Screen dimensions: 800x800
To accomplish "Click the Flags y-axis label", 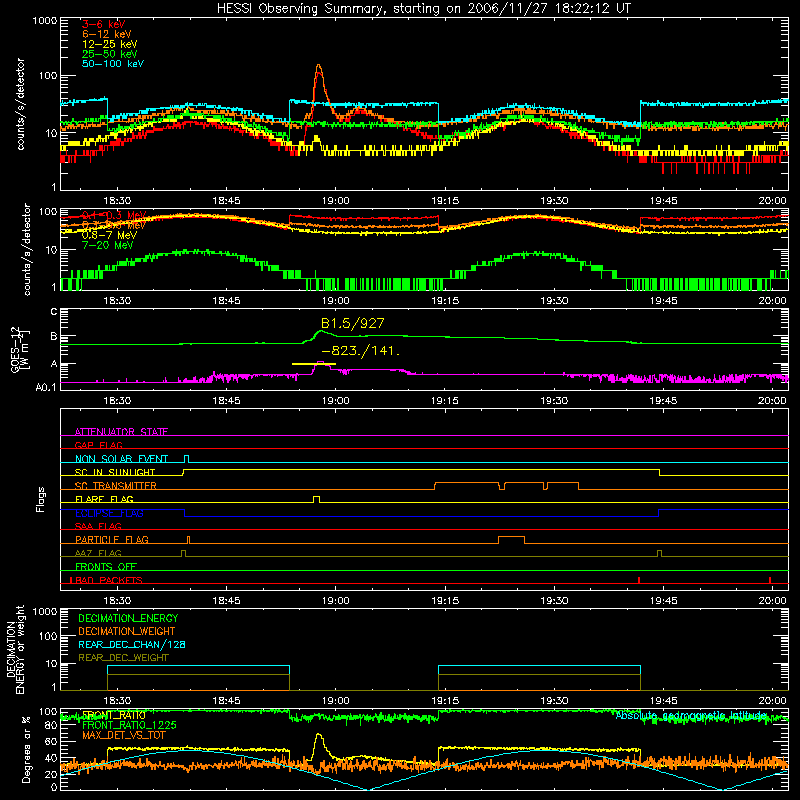I will click(x=40, y=499).
